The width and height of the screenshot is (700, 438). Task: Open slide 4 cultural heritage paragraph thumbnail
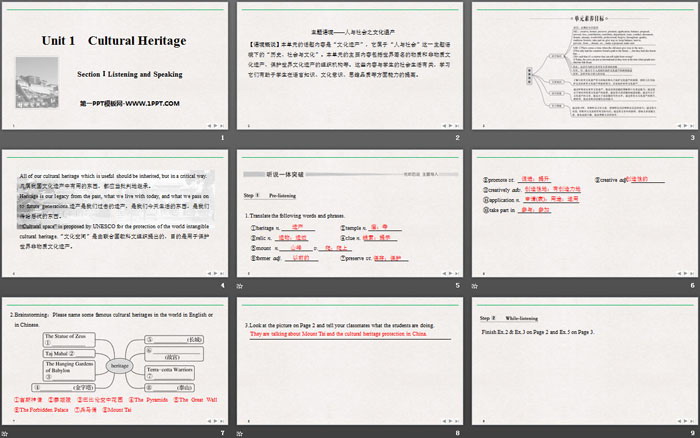tap(115, 212)
